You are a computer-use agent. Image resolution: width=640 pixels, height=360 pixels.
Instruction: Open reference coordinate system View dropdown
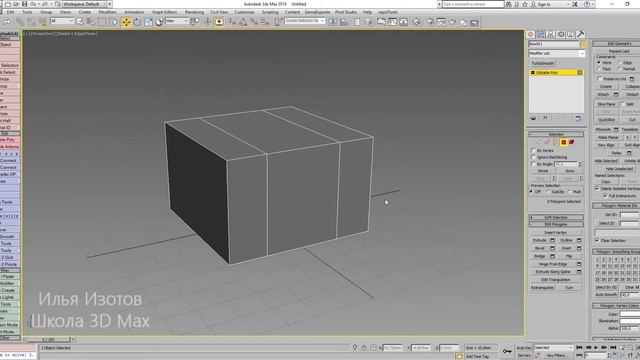click(x=177, y=20)
